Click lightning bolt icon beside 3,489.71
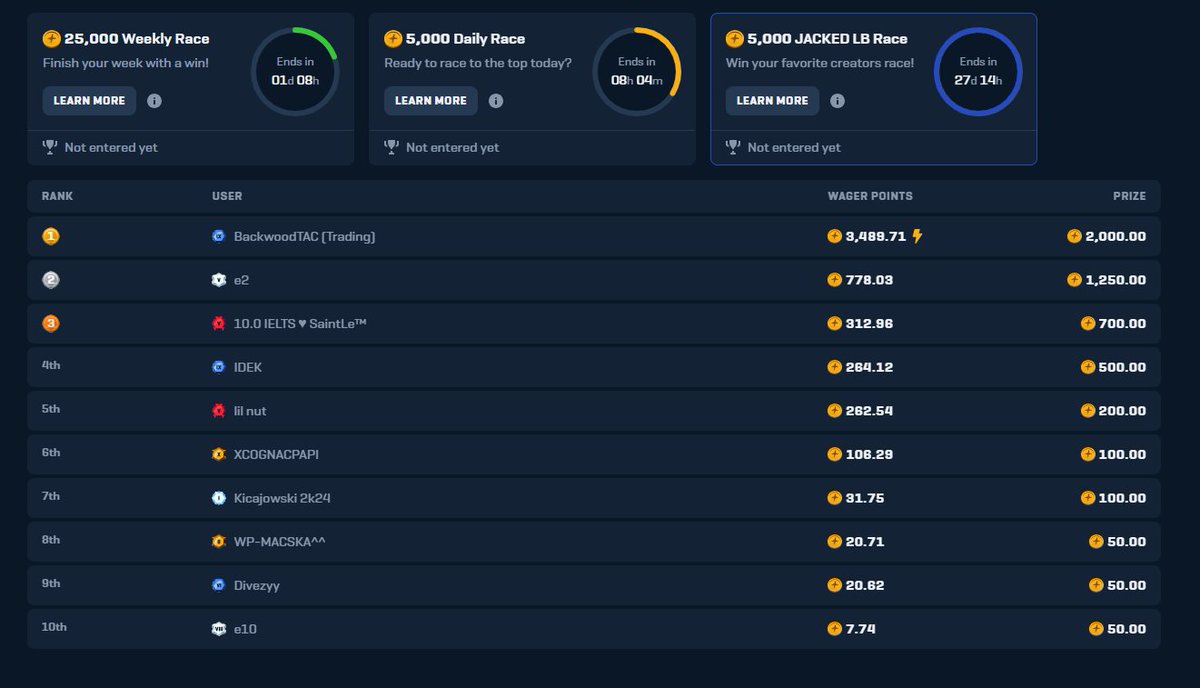 click(x=917, y=237)
